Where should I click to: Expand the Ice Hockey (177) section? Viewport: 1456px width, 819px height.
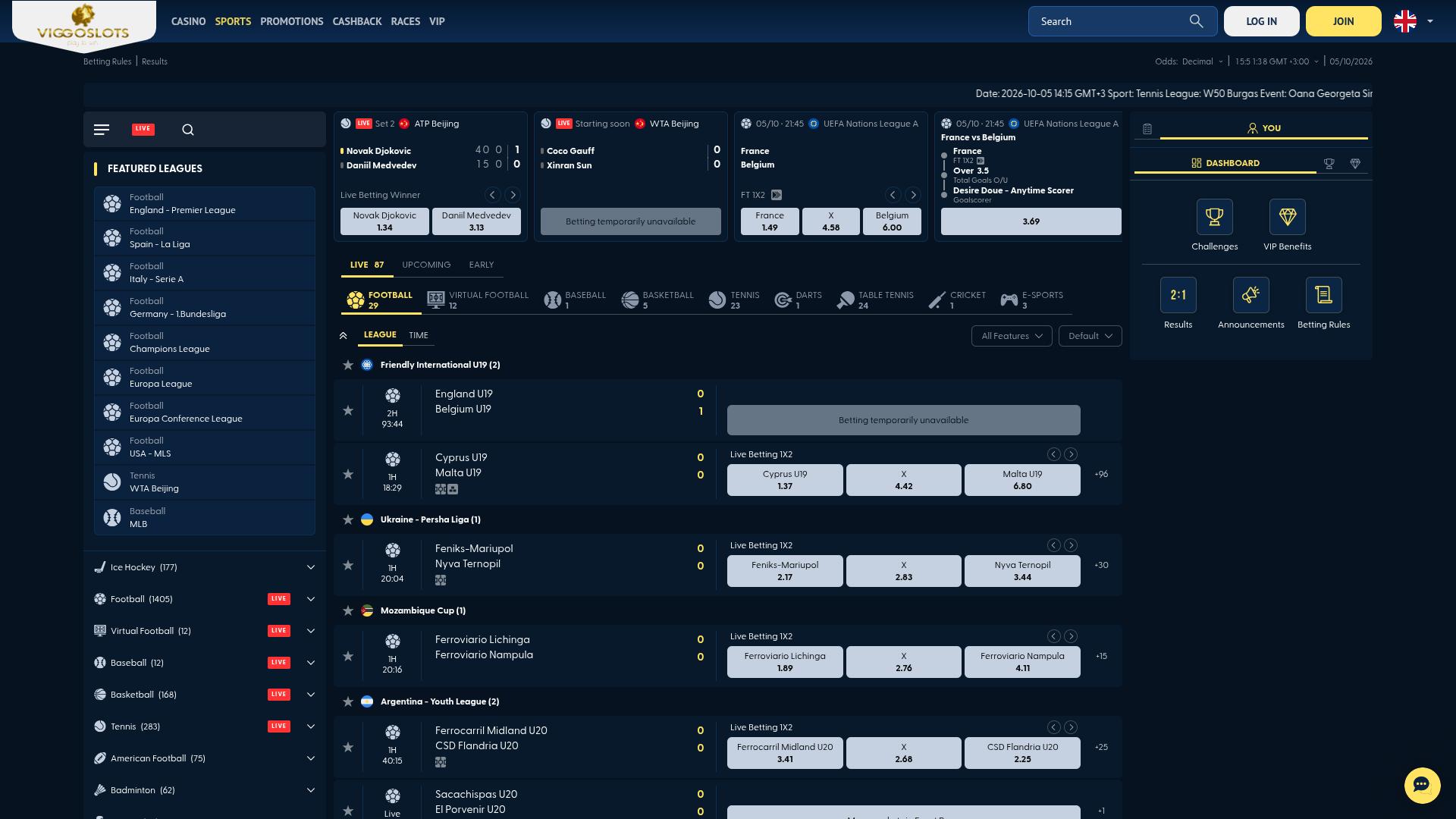[x=205, y=567]
